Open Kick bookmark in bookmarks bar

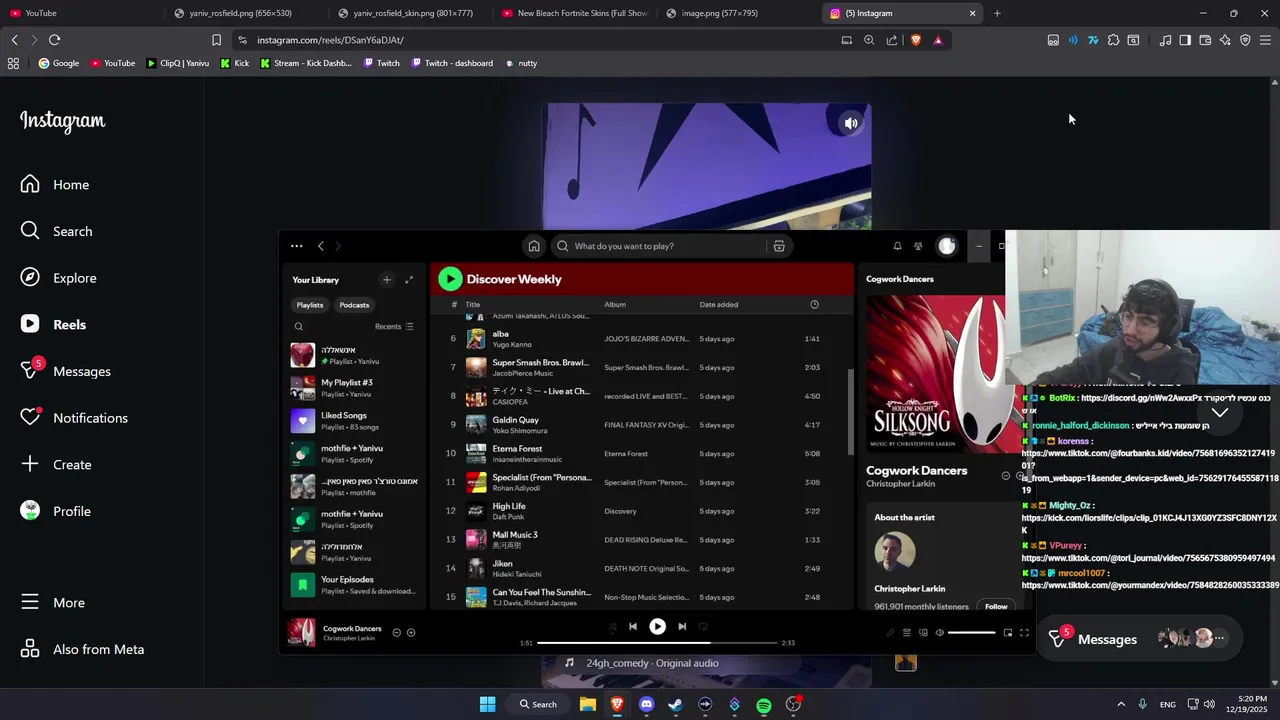pyautogui.click(x=235, y=63)
